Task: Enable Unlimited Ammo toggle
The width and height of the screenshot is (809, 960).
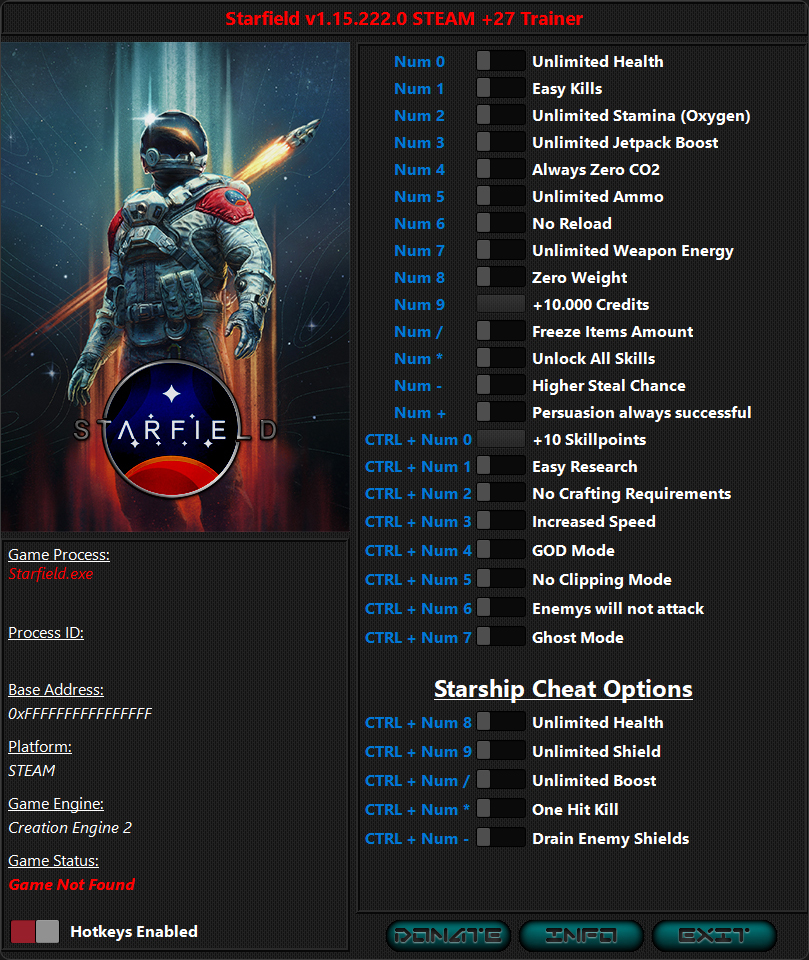Action: [x=500, y=195]
